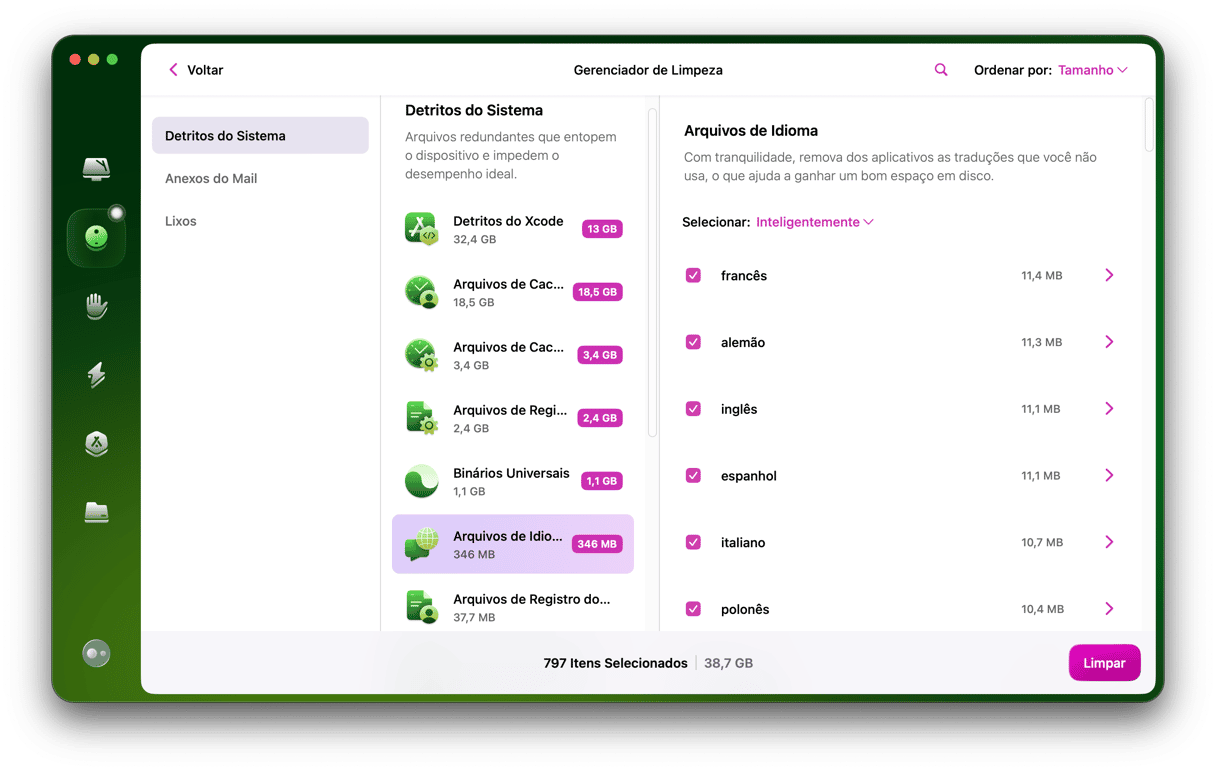The width and height of the screenshot is (1216, 771).
Task: Click the 13 GB badge for Xcode
Action: click(602, 229)
